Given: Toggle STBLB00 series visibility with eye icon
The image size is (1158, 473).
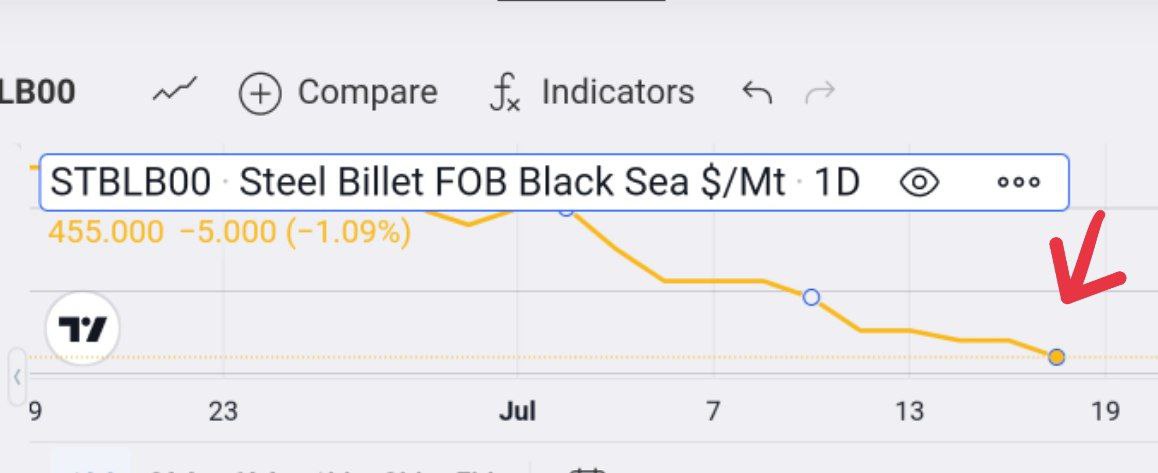Looking at the screenshot, I should pos(919,182).
